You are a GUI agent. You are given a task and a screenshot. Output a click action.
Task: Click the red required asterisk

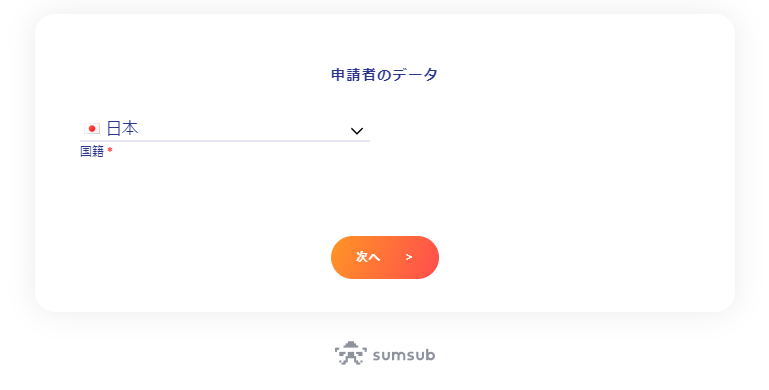[x=110, y=150]
